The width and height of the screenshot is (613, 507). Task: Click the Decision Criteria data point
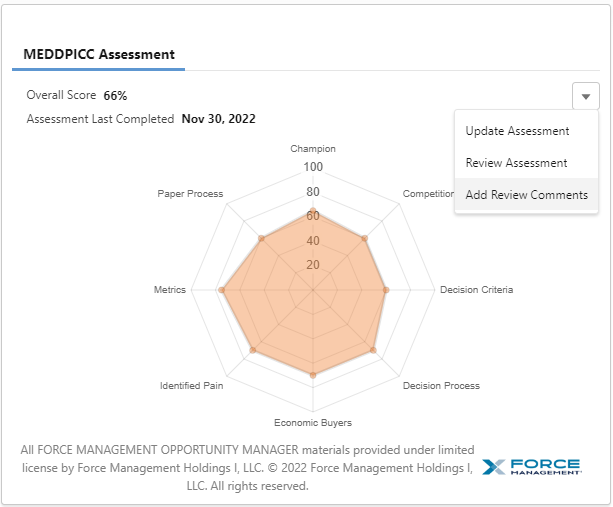click(x=386, y=290)
